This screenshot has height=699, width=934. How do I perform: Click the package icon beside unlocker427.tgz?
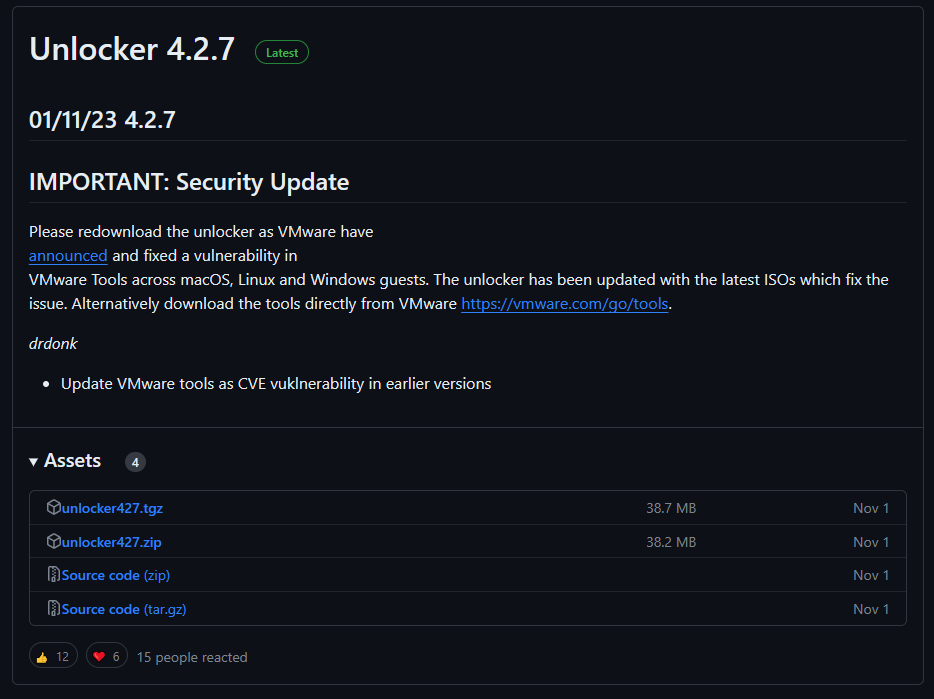[54, 507]
